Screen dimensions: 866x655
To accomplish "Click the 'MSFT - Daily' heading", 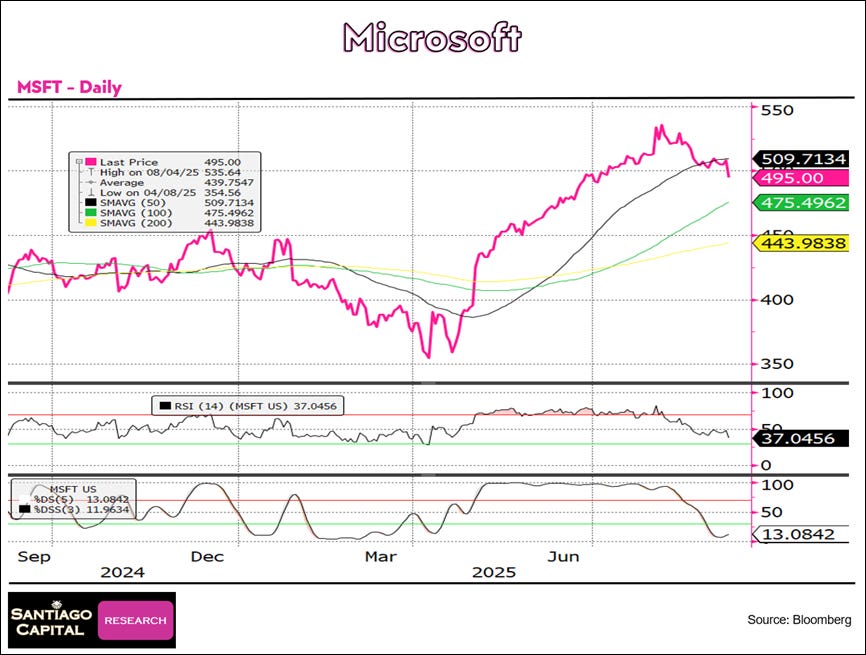I will [x=69, y=87].
